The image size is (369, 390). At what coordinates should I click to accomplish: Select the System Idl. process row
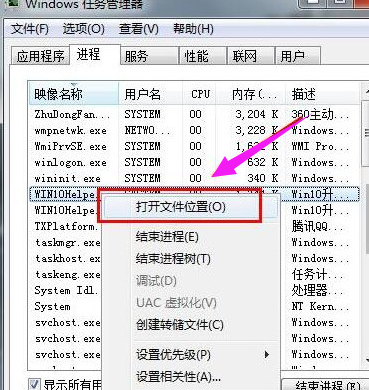point(66,291)
